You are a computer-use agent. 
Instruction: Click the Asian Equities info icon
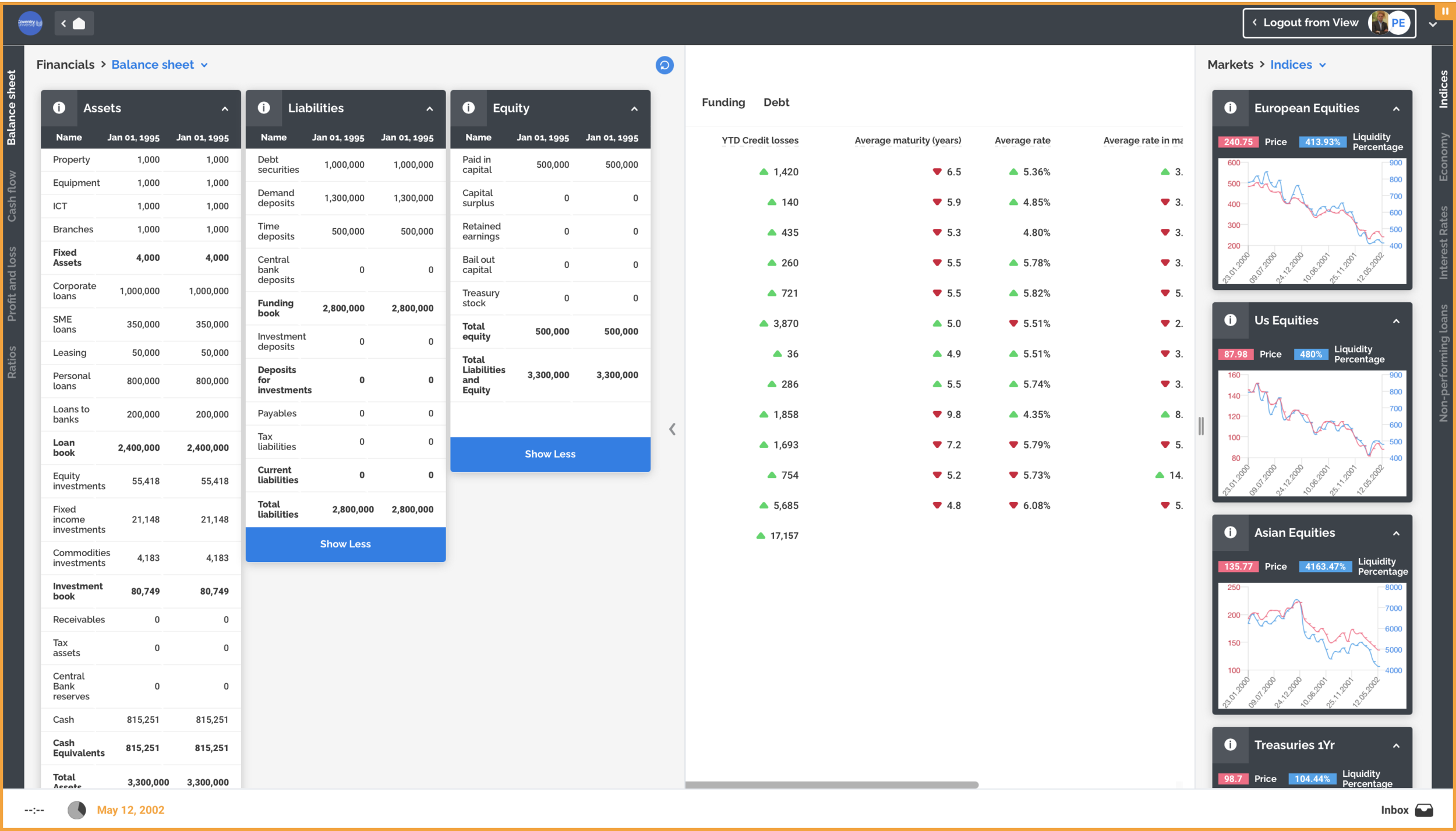tap(1230, 532)
